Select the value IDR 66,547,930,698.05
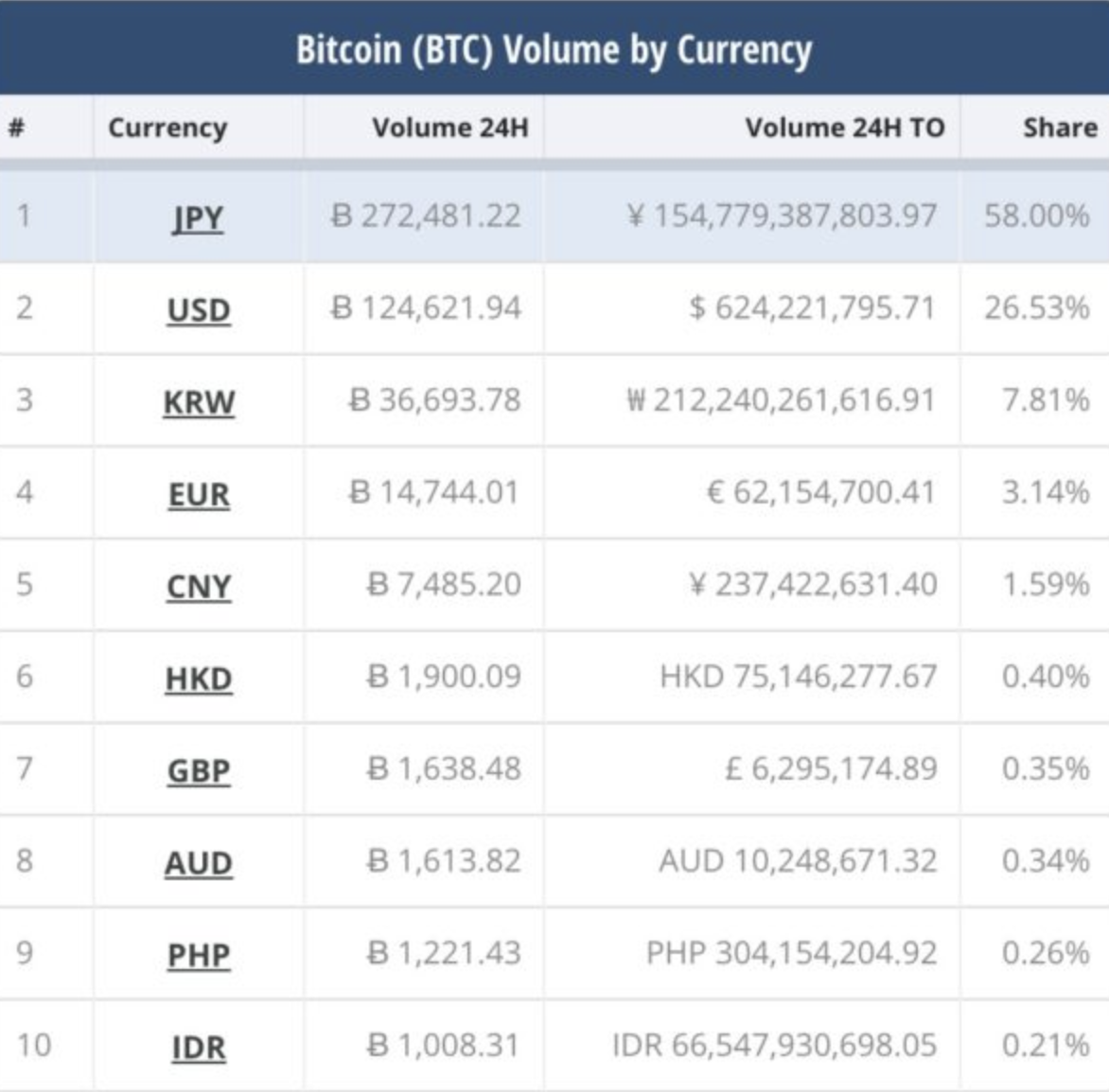 (x=775, y=1045)
